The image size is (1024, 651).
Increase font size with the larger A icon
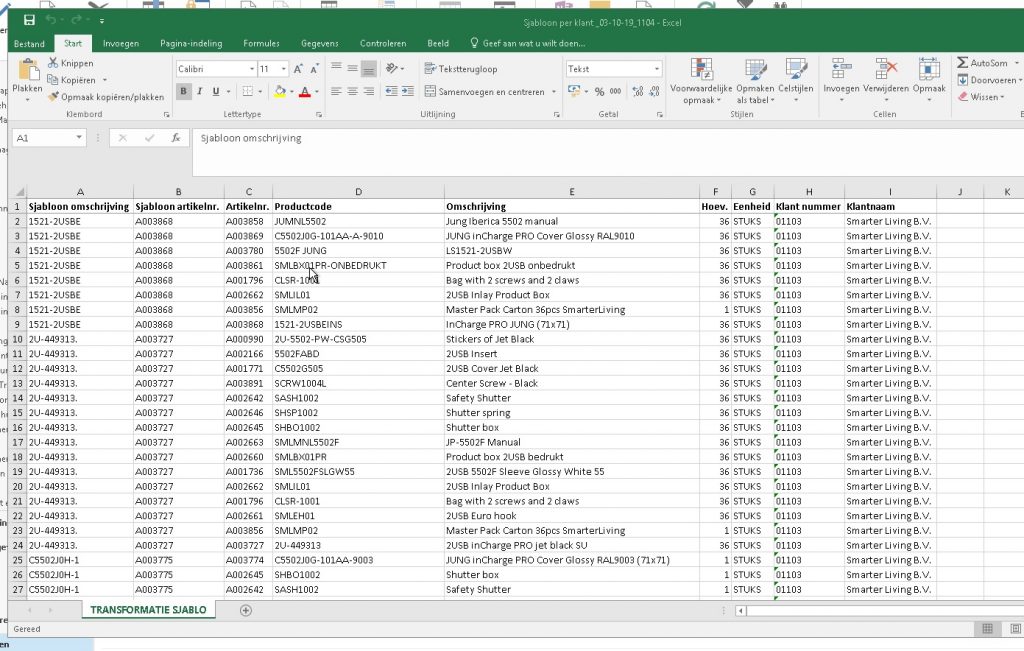point(298,69)
